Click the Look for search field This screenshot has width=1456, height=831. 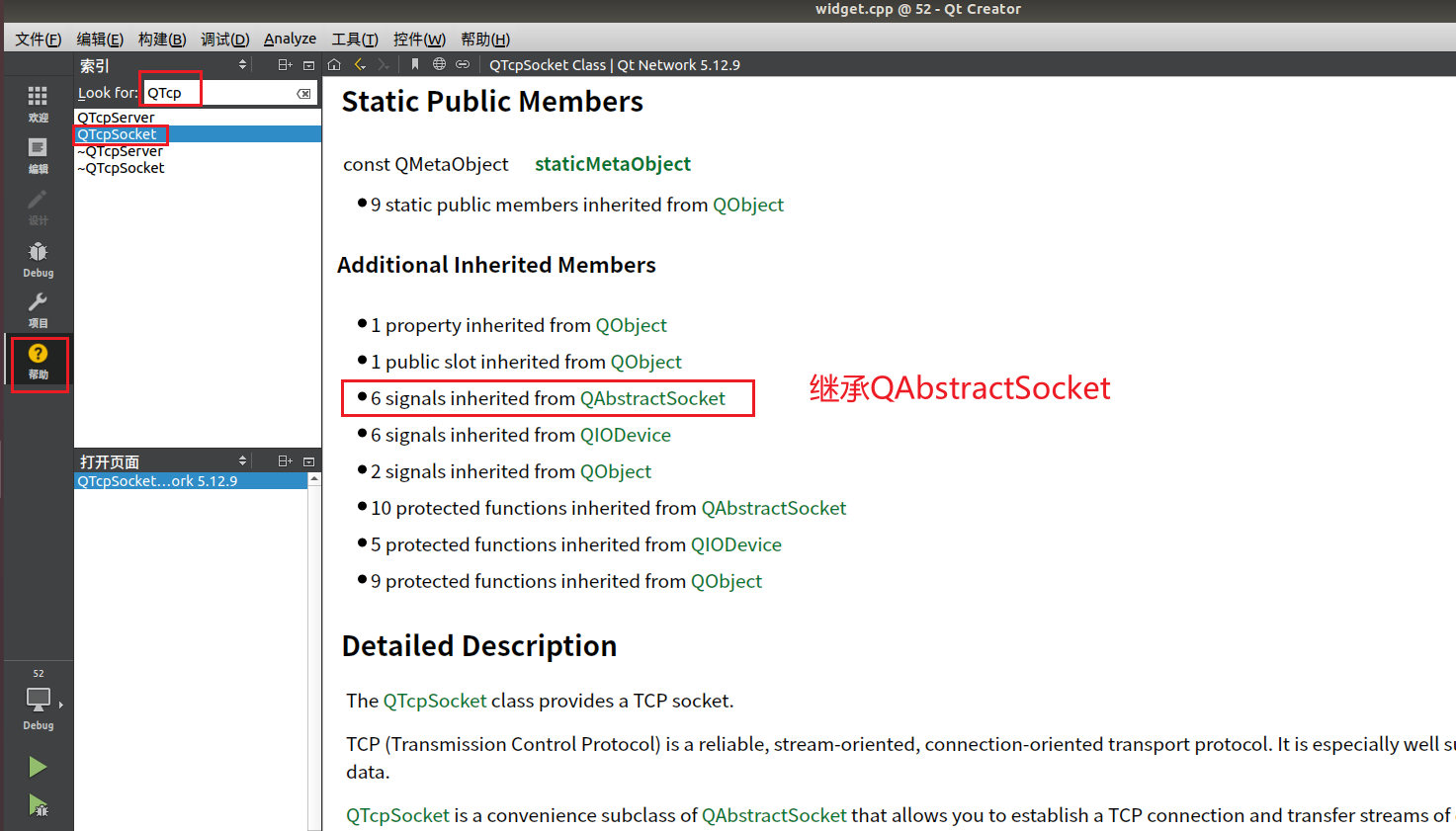pos(229,93)
